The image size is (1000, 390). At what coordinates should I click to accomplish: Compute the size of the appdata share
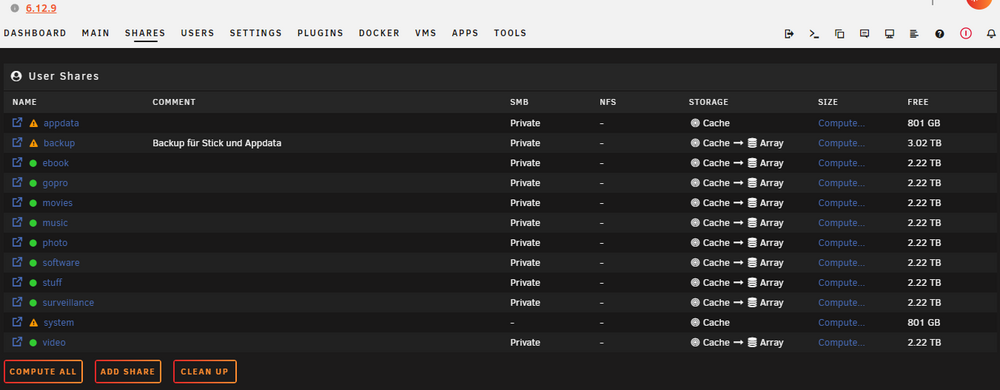(841, 123)
